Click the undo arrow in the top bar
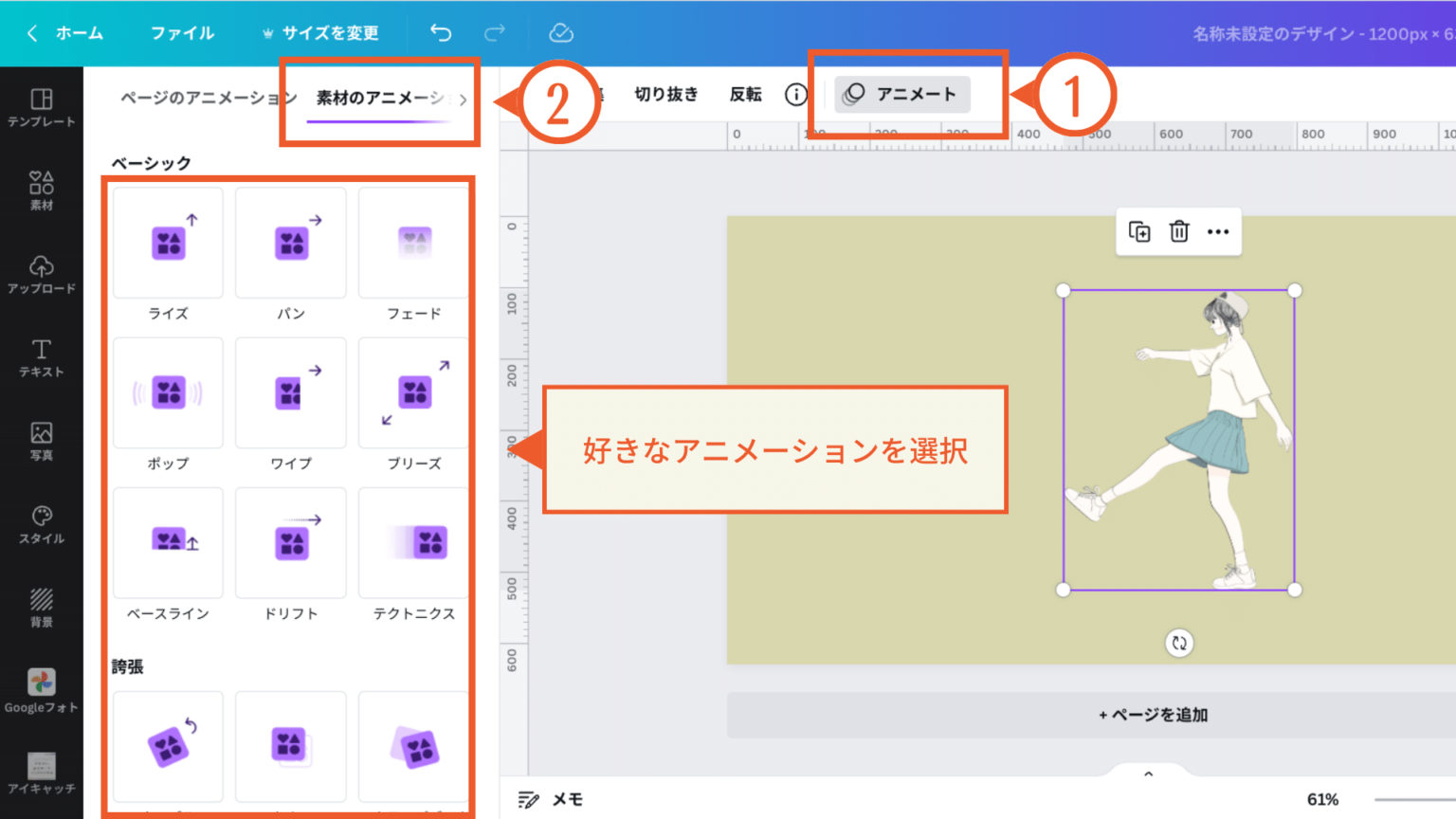This screenshot has width=1456, height=819. click(x=440, y=31)
